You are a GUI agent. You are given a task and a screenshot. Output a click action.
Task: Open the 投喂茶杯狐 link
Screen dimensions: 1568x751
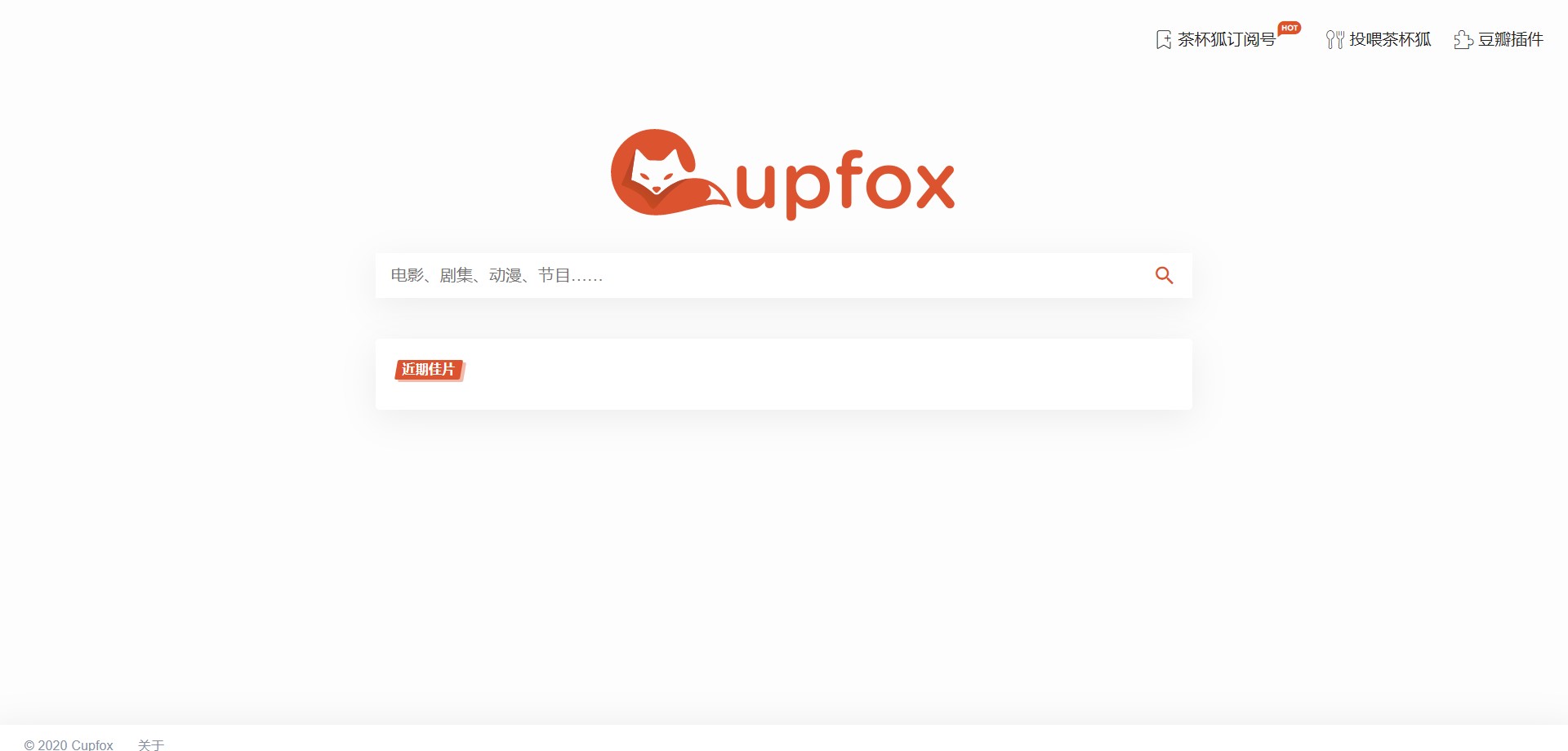(1390, 39)
